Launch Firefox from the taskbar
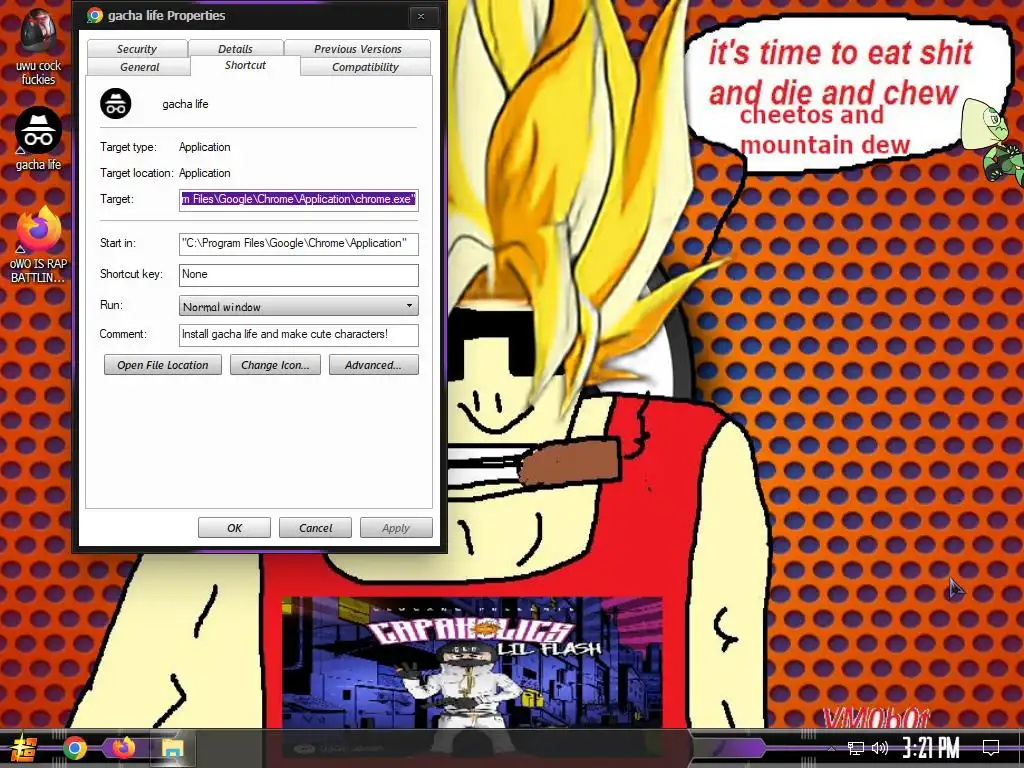This screenshot has width=1024, height=768. pyautogui.click(x=122, y=748)
